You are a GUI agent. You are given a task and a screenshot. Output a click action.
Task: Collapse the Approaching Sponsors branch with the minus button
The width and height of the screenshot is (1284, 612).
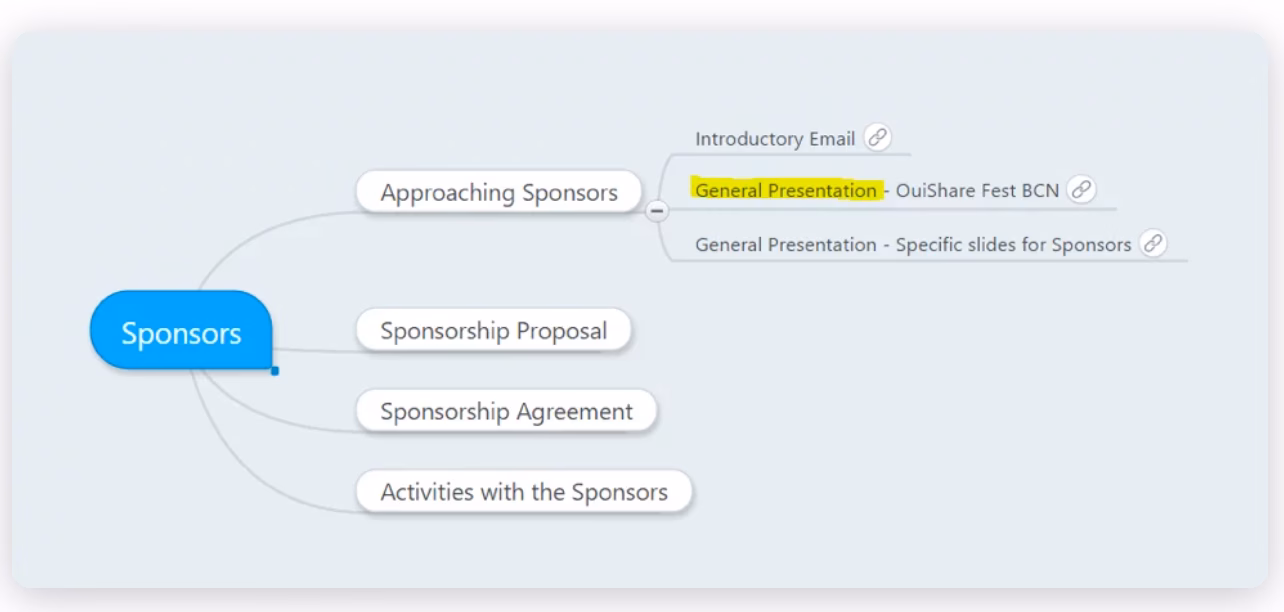657,211
